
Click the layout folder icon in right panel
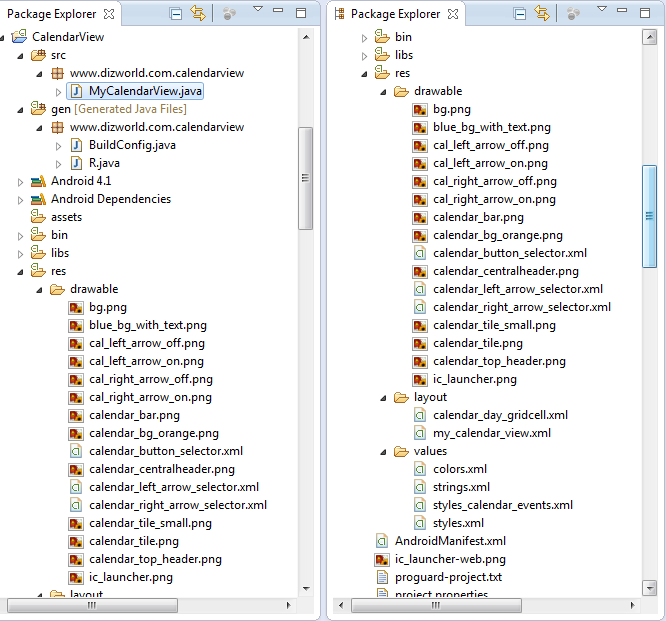coord(401,398)
